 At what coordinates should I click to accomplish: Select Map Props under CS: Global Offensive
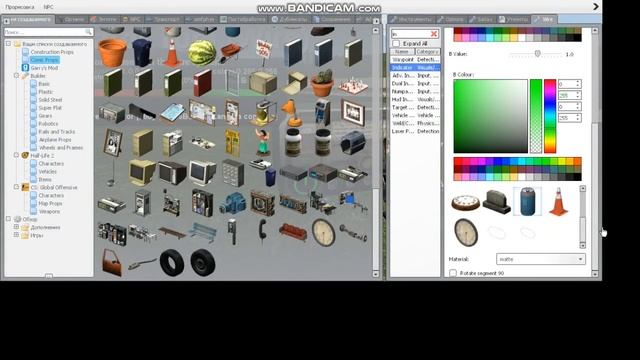tap(50, 203)
